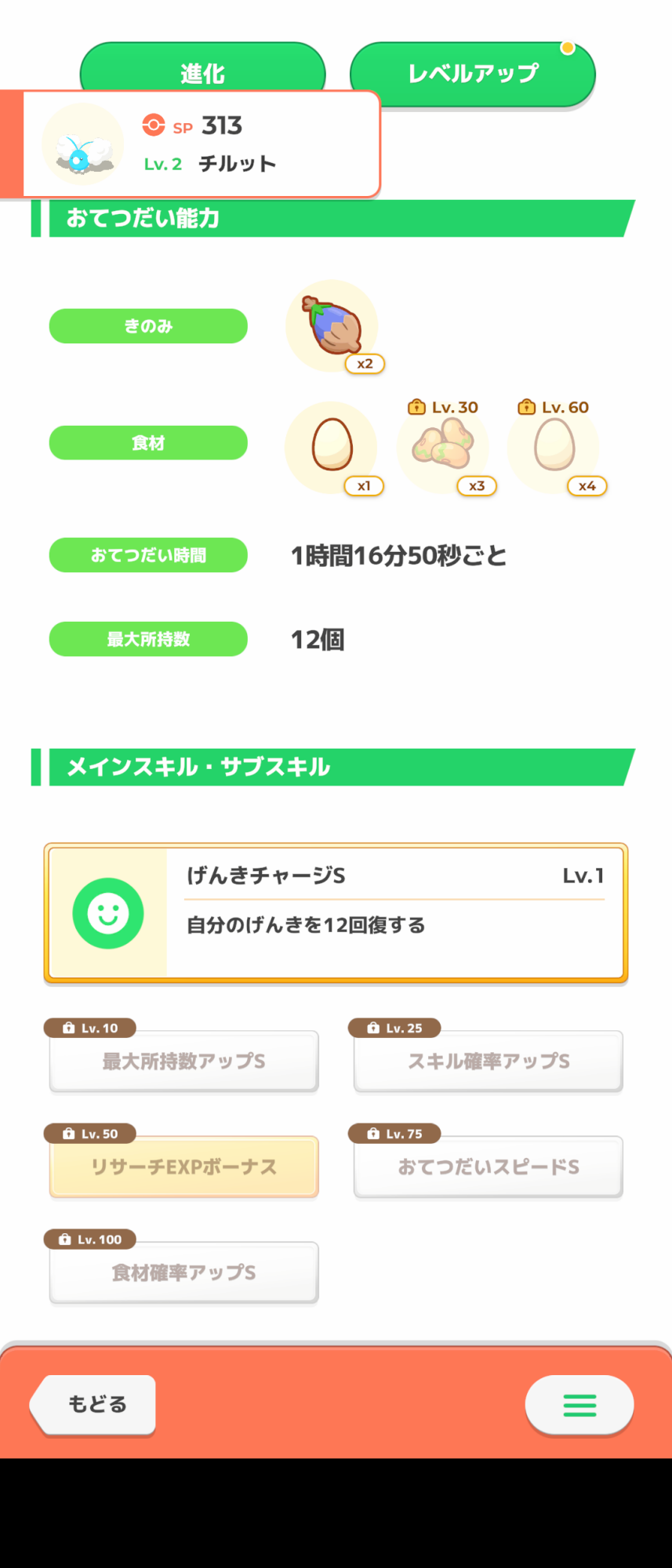Select the locked リサーチEXPボーナス sub-skill

click(x=183, y=1167)
